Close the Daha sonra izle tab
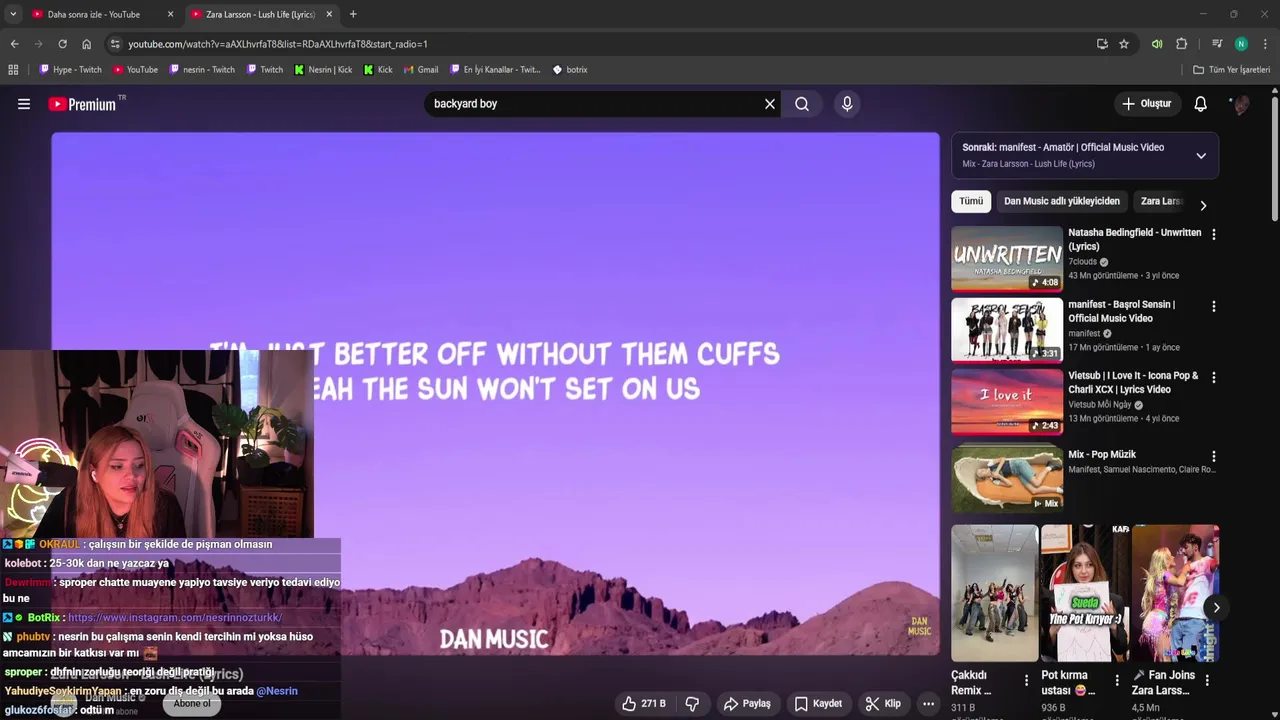 pos(170,14)
